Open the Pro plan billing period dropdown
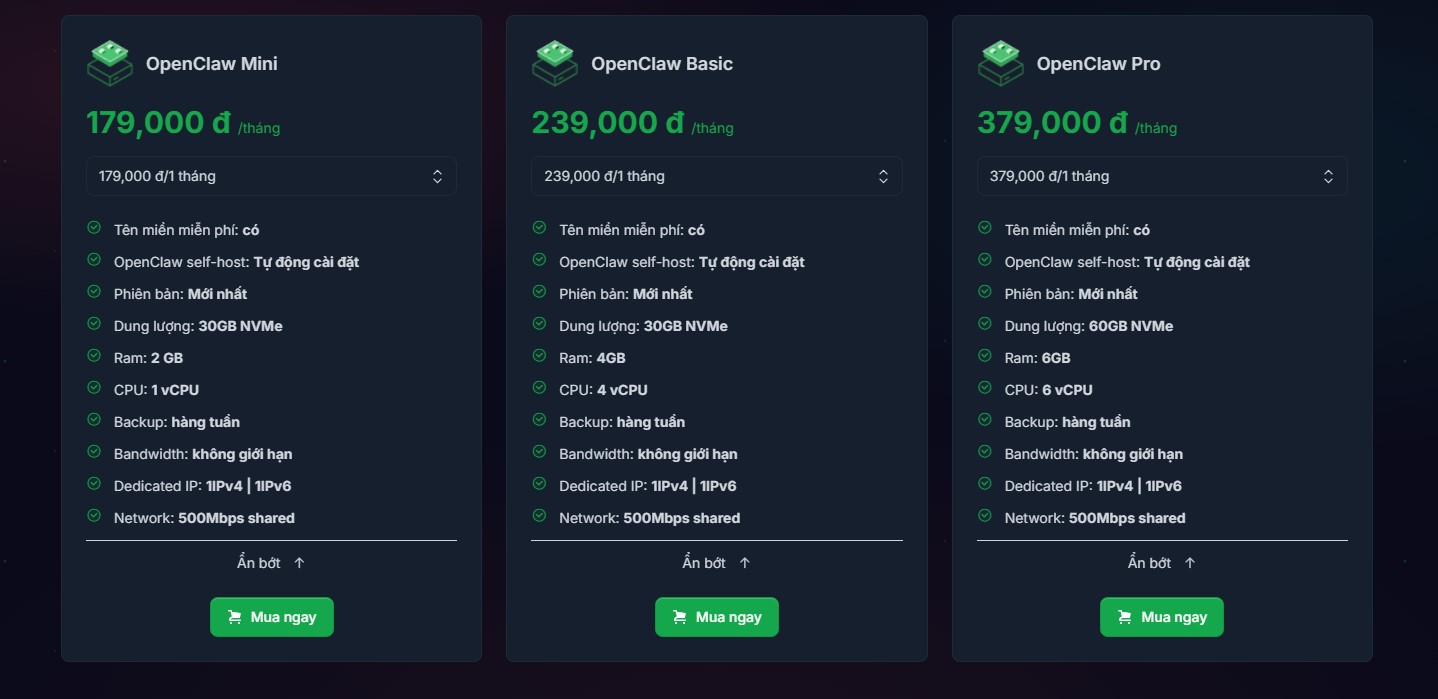Image resolution: width=1438 pixels, height=699 pixels. tap(1161, 175)
